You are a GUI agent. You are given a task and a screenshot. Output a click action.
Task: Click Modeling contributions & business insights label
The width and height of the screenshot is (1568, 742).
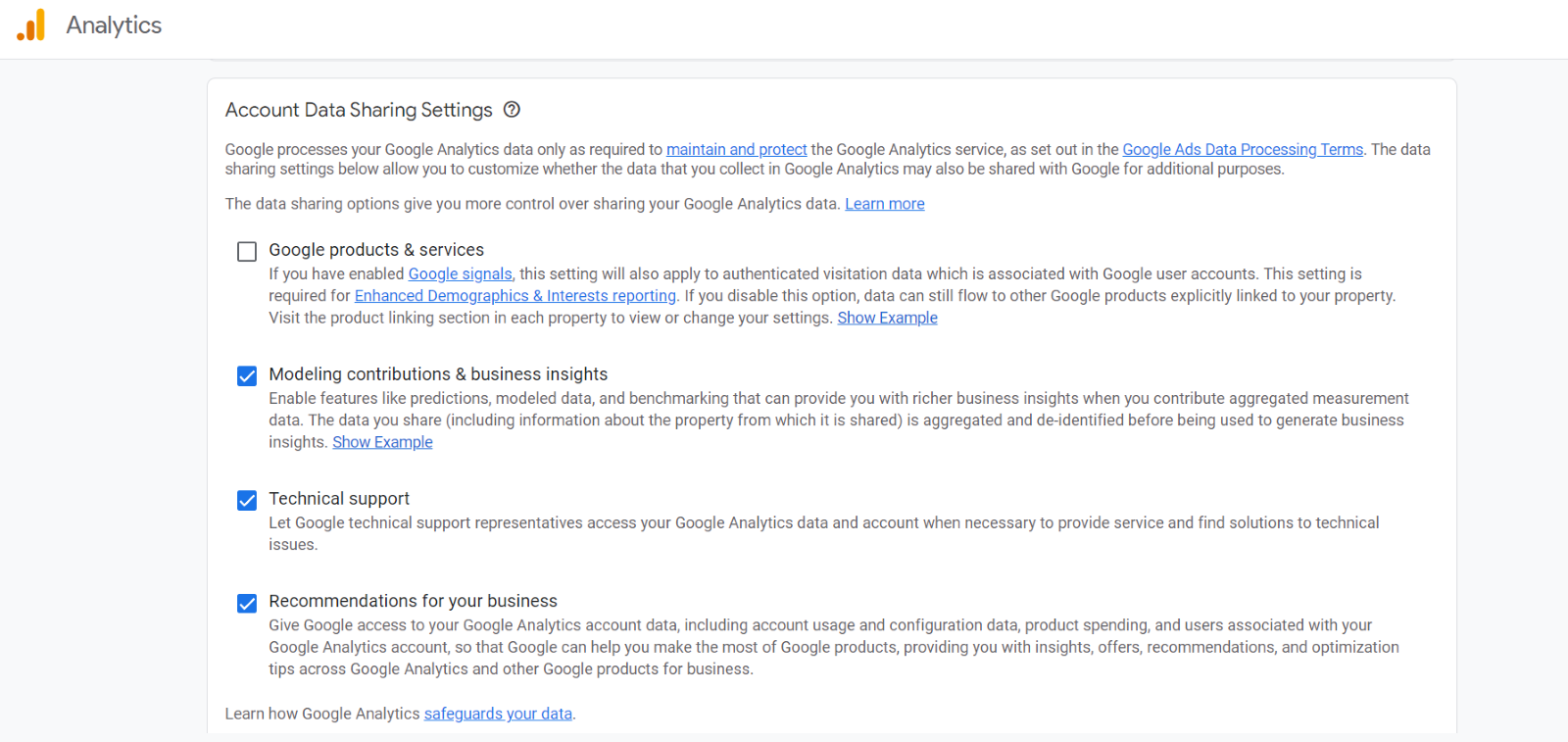coord(438,374)
